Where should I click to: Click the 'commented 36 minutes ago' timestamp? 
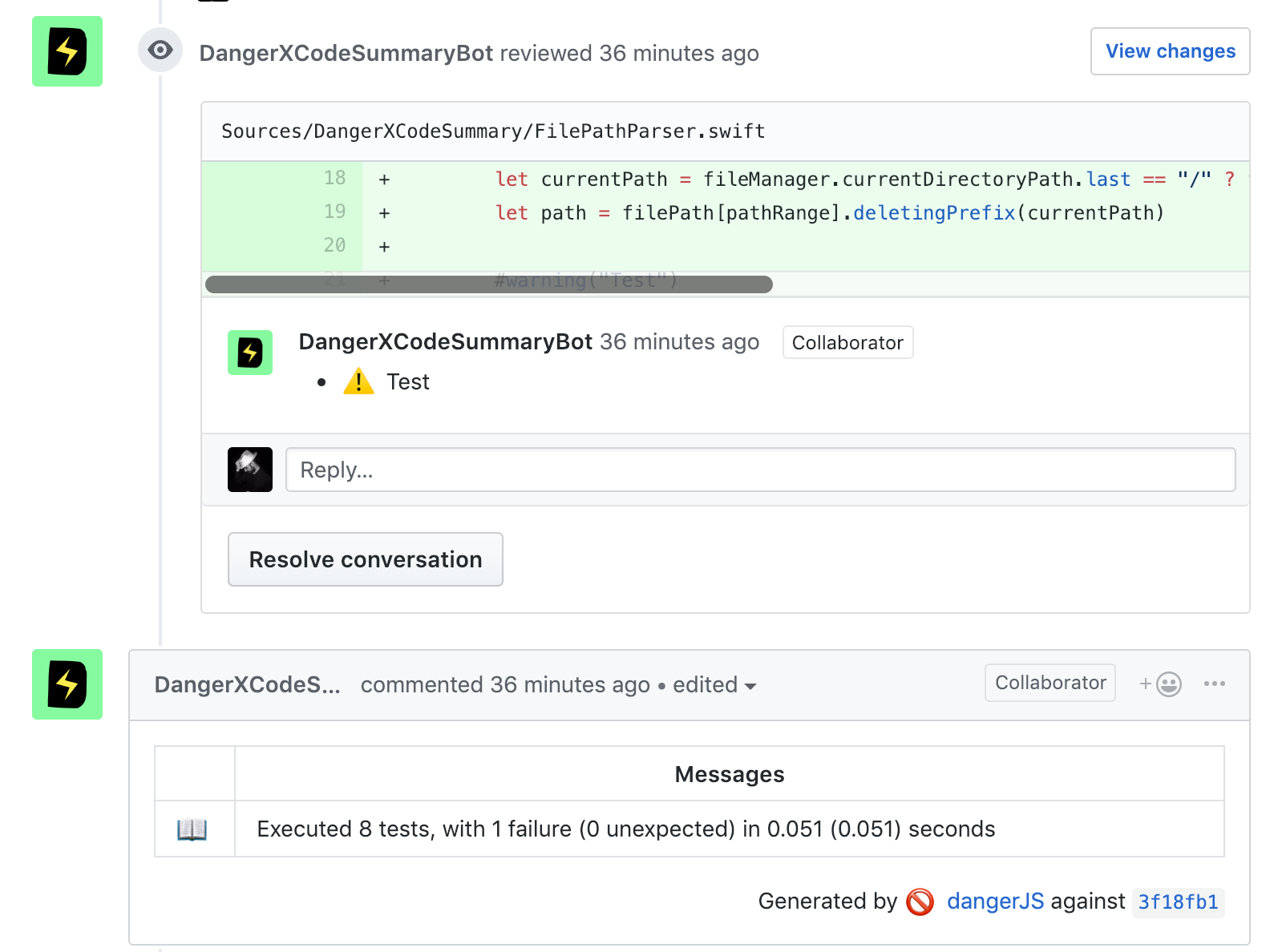tap(505, 685)
